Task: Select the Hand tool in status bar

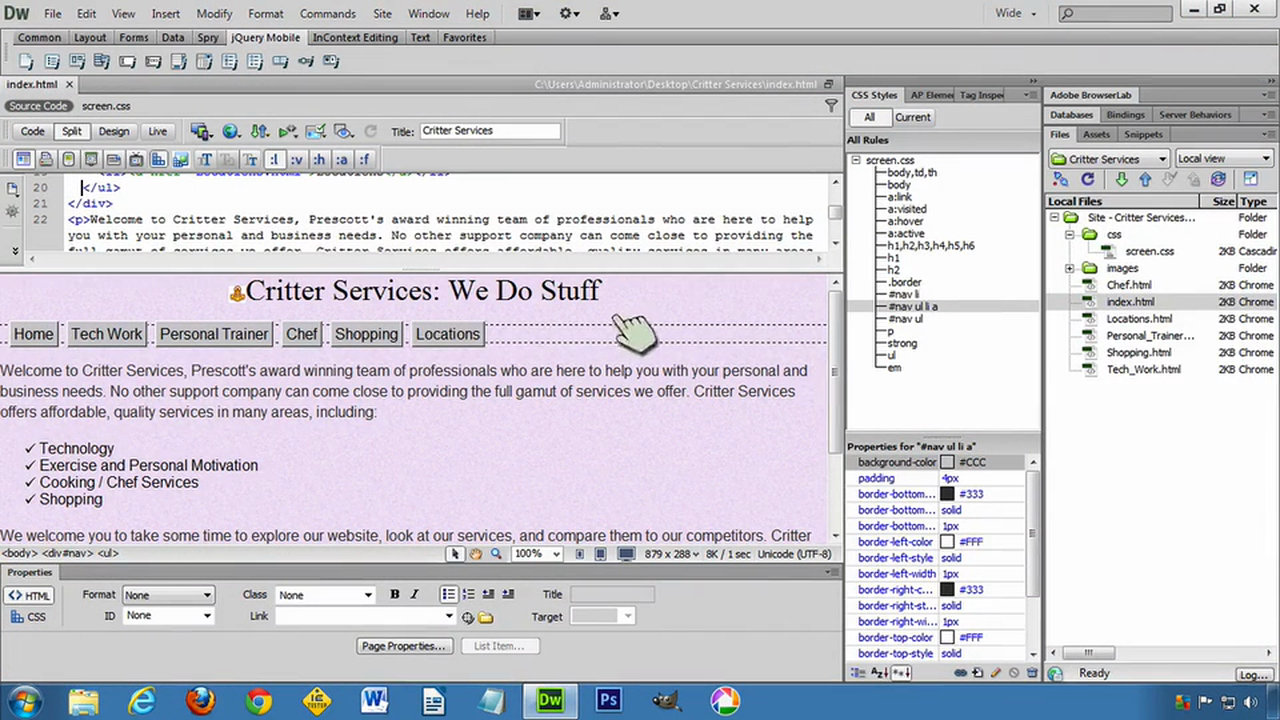Action: 475,553
